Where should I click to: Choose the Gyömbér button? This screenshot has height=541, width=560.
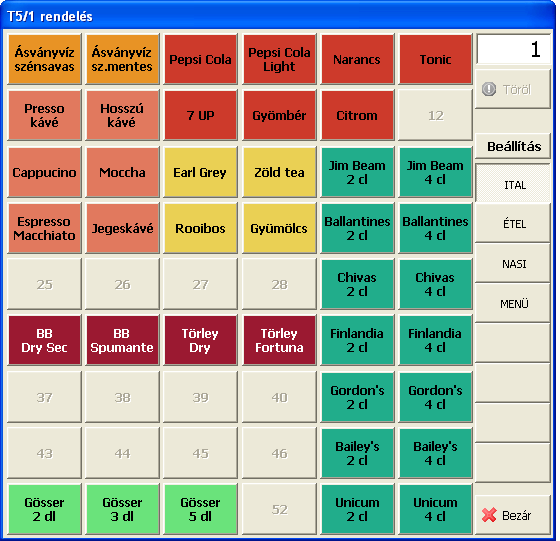click(x=279, y=115)
